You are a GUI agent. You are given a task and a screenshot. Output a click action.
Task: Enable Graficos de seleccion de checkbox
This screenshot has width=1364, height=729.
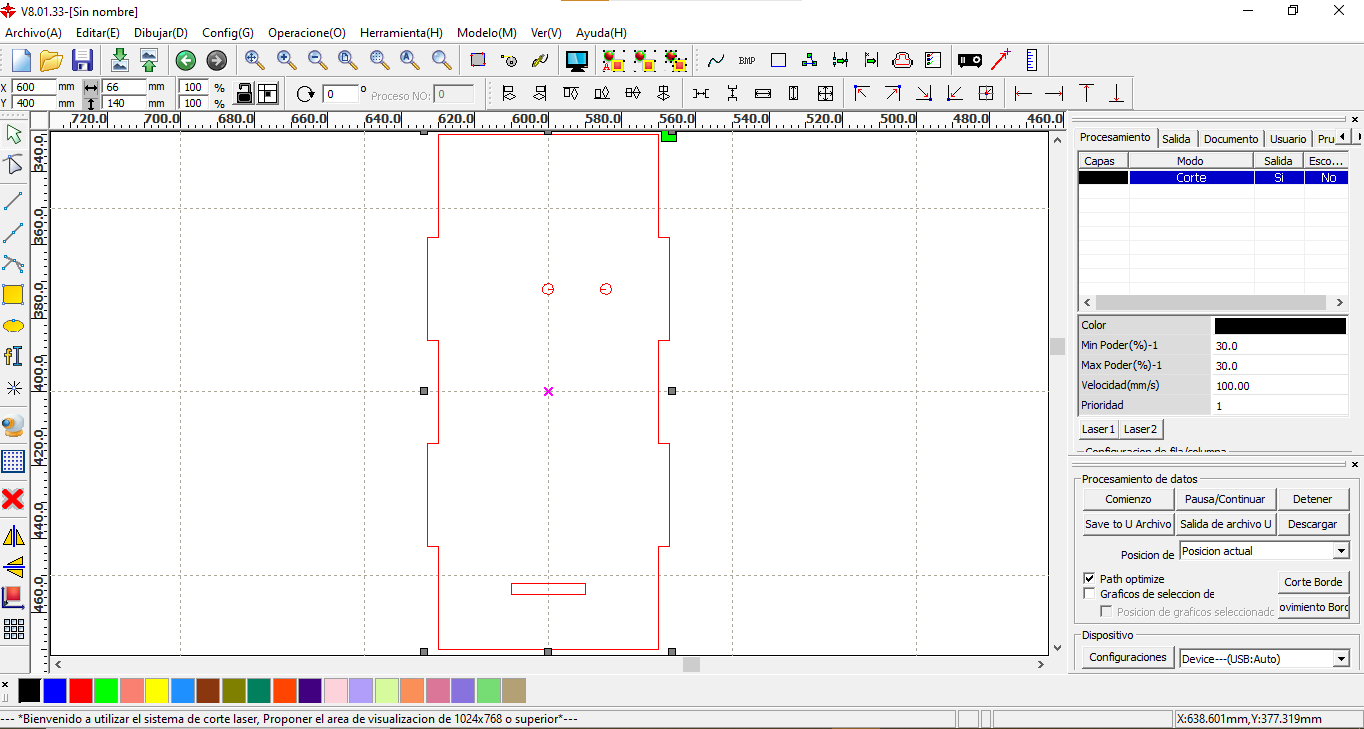(1089, 594)
